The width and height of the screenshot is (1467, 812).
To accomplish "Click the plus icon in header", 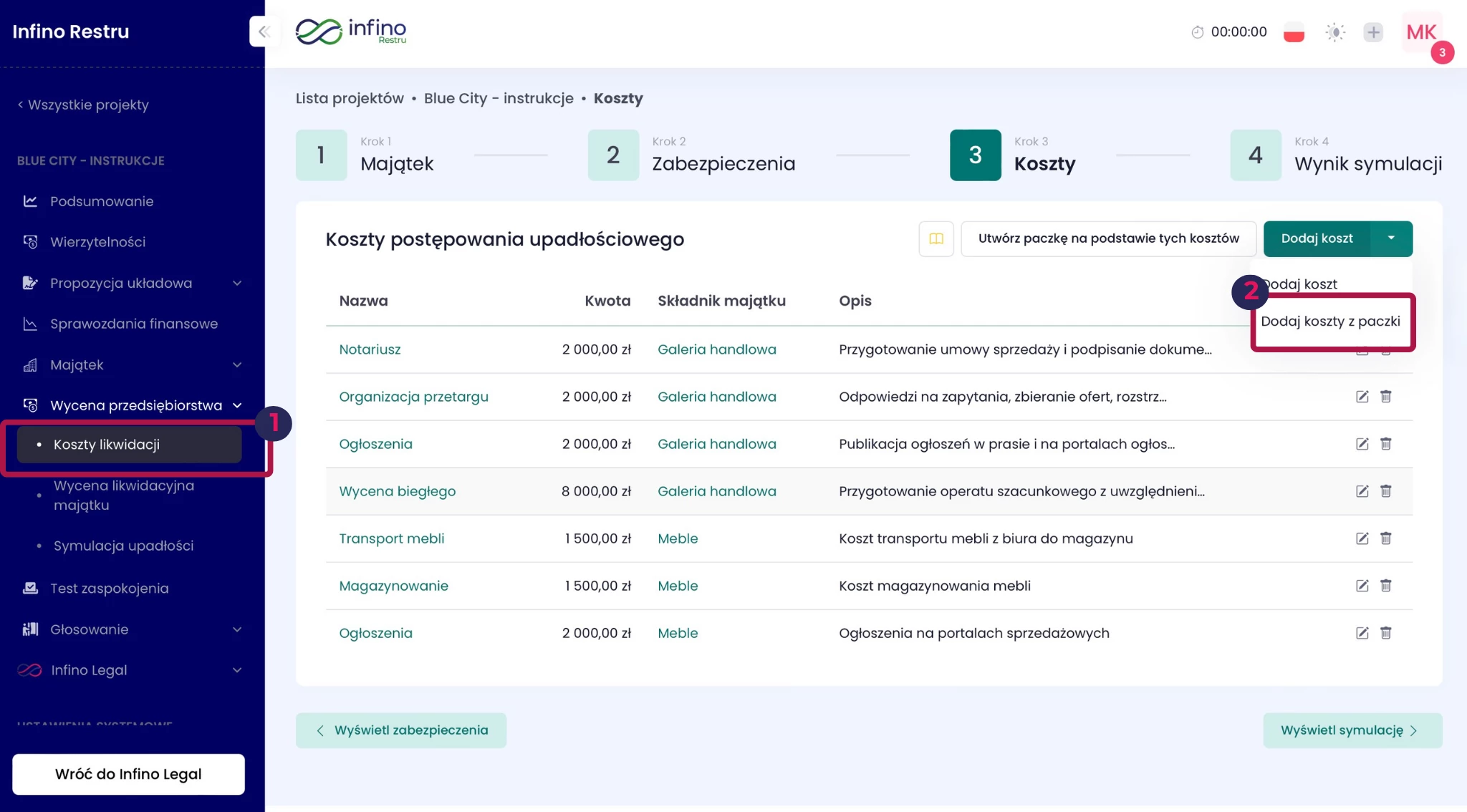I will point(1372,32).
